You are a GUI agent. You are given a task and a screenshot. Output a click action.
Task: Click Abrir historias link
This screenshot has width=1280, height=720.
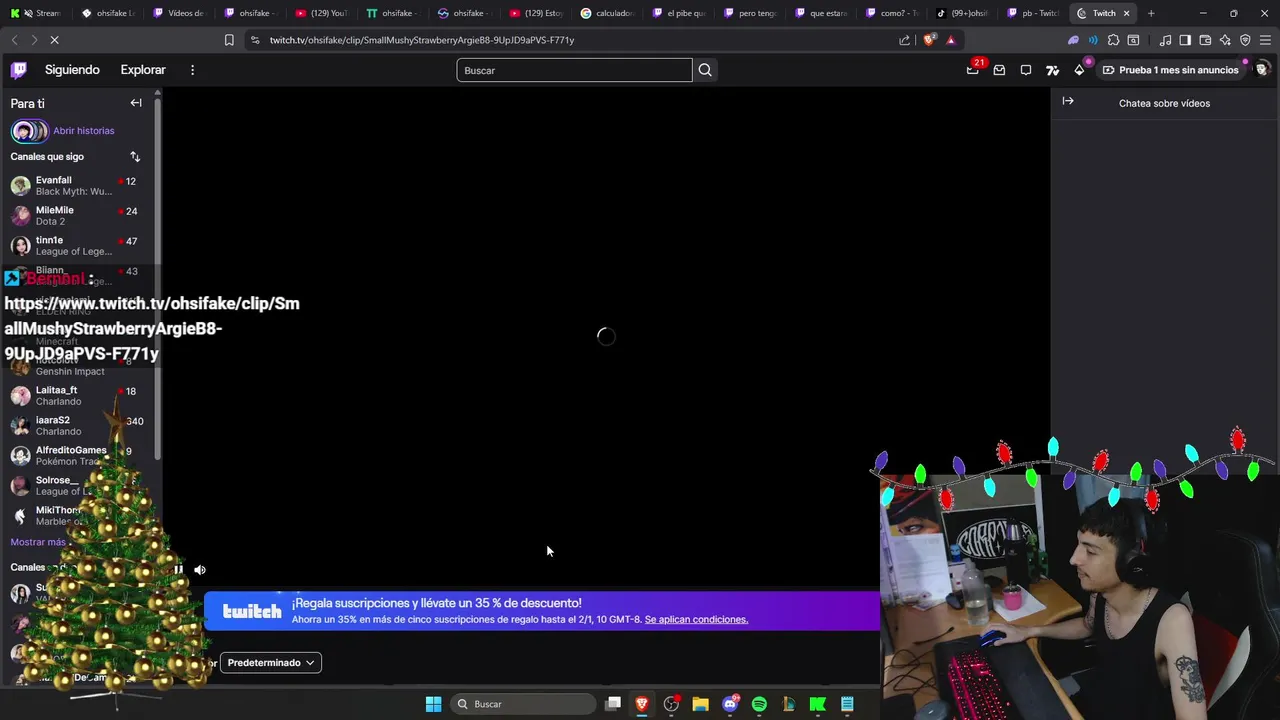pos(84,131)
